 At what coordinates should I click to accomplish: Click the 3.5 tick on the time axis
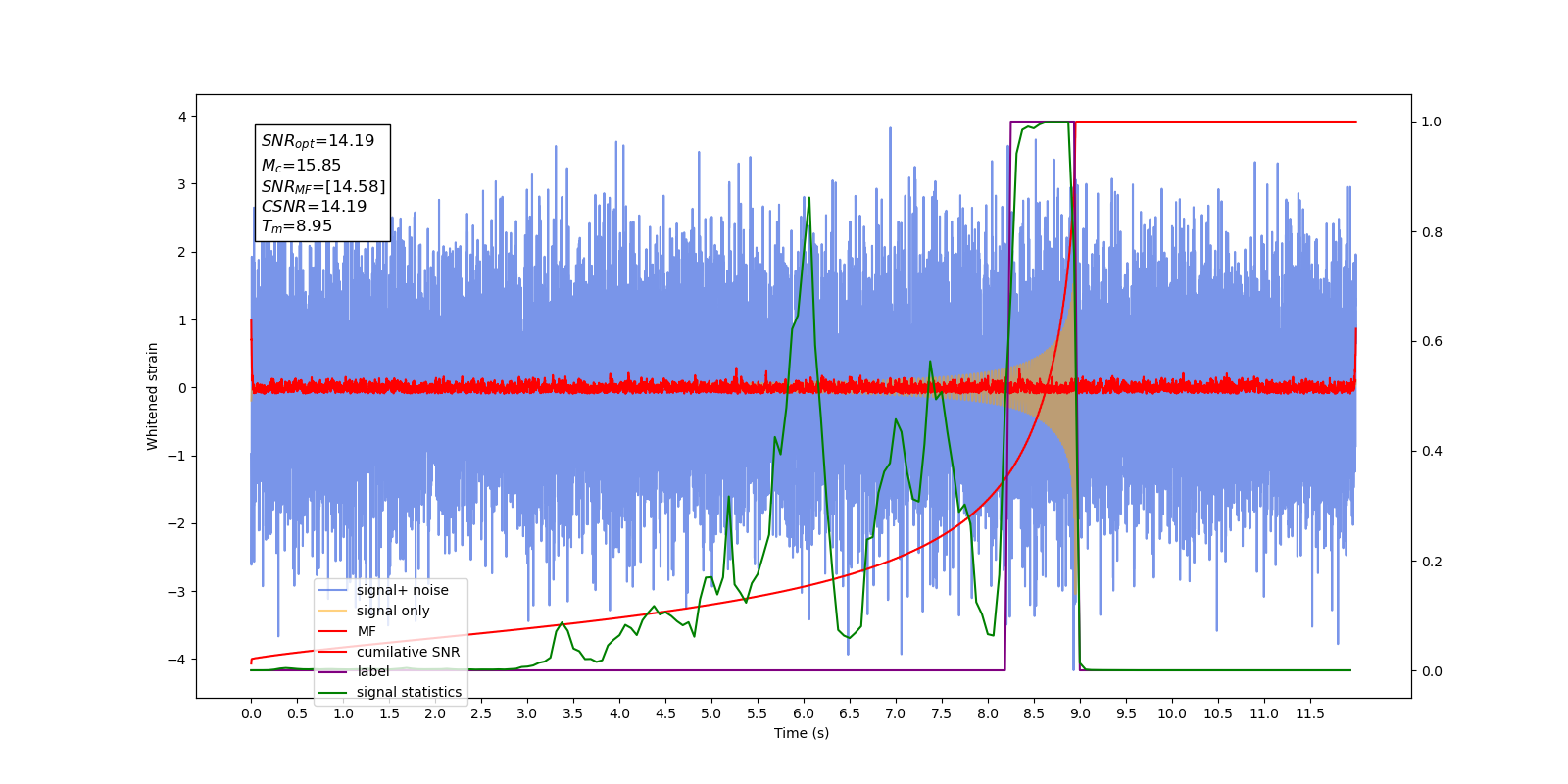573,713
